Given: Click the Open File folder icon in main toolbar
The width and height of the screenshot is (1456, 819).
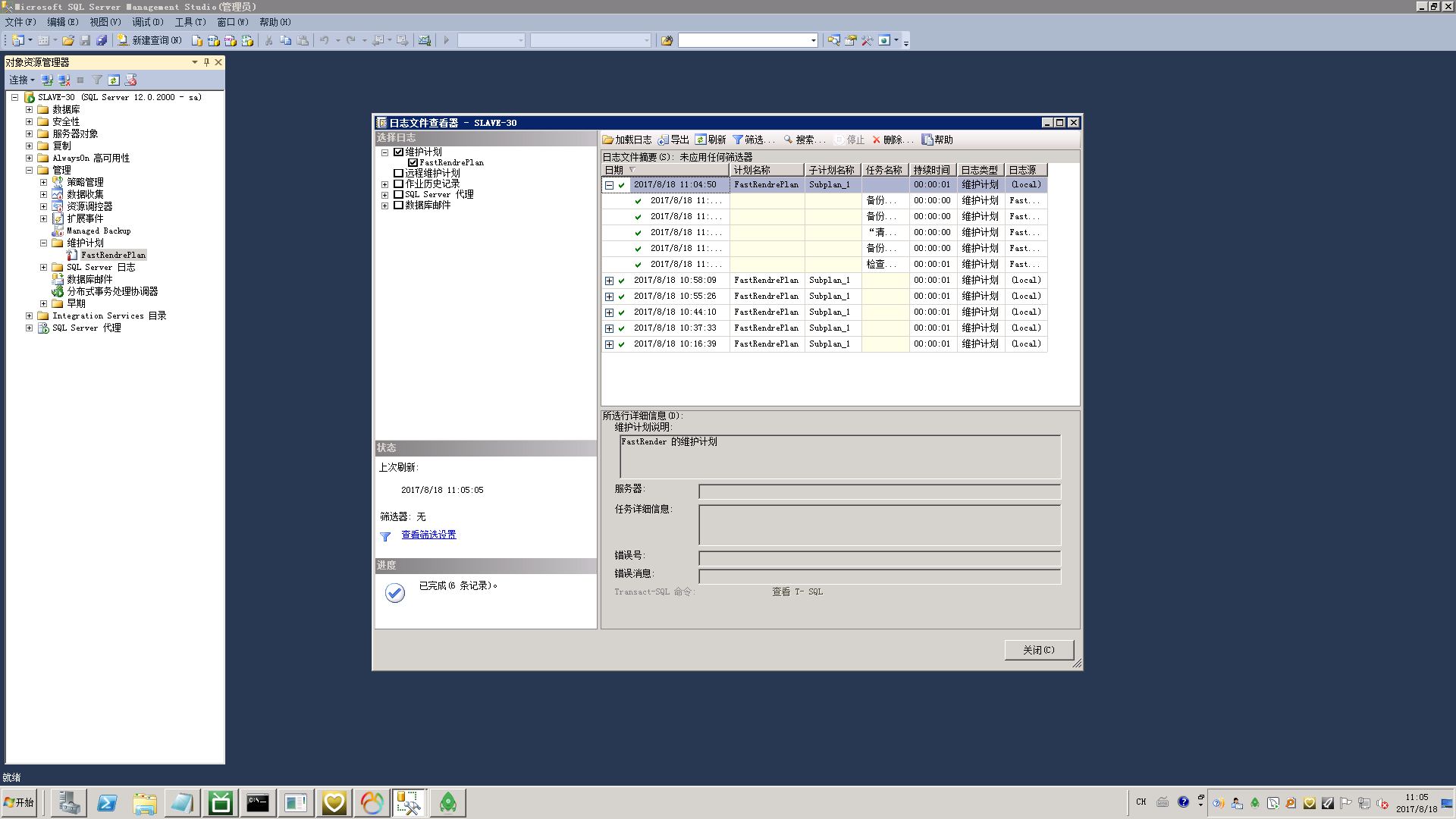Looking at the screenshot, I should click(68, 40).
